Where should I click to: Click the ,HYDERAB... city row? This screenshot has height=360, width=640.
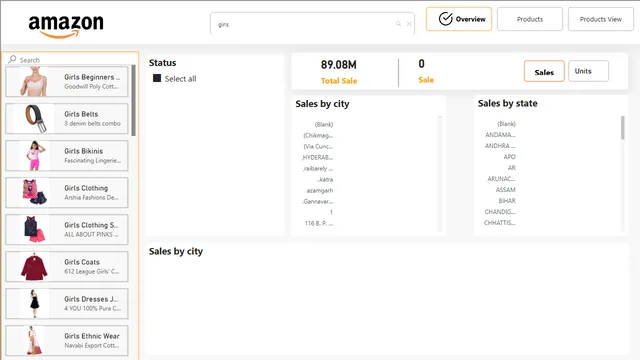click(x=317, y=157)
